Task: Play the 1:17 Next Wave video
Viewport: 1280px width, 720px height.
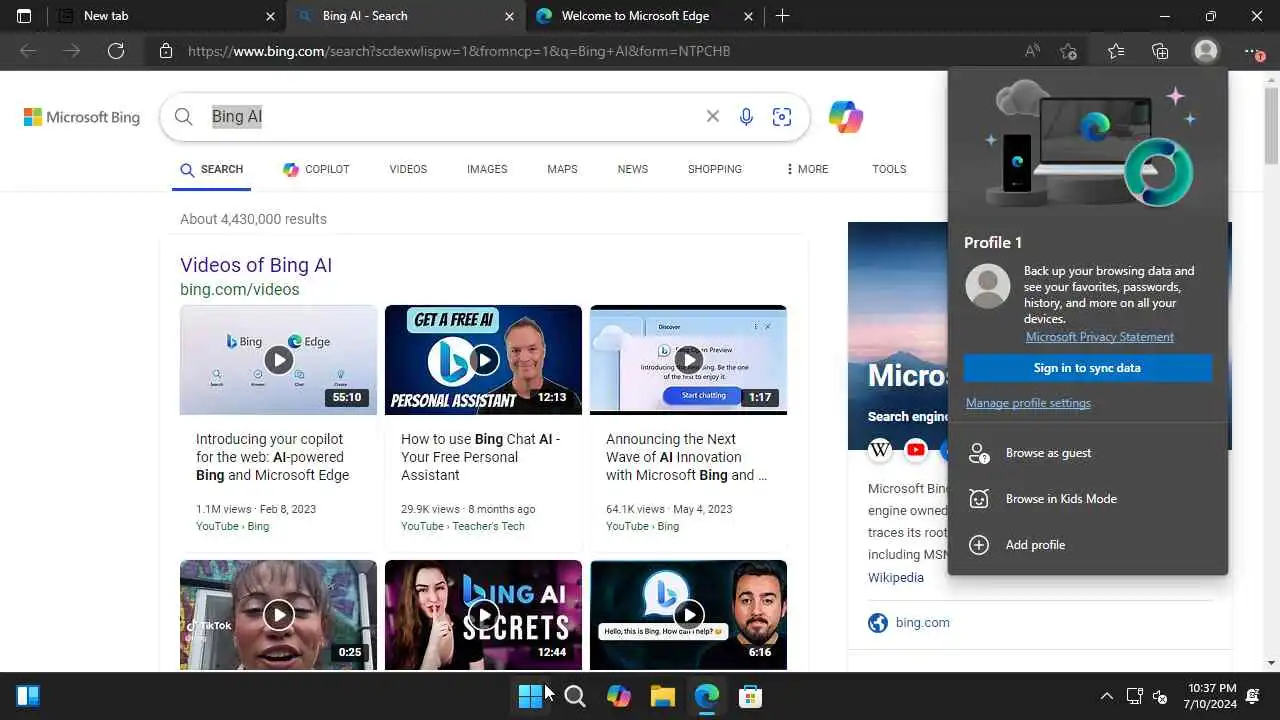Action: [688, 360]
